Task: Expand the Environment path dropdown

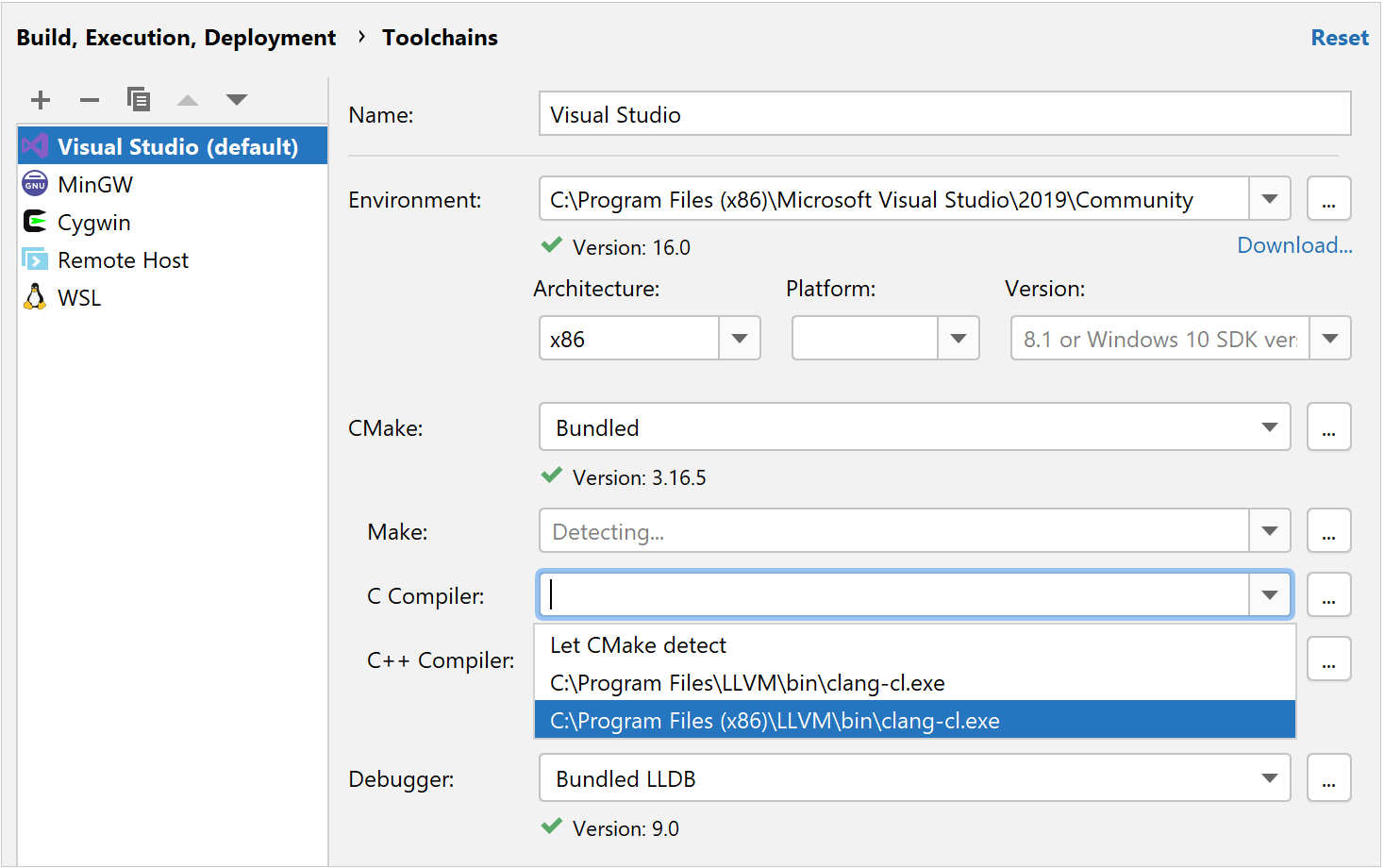Action: tap(1270, 199)
